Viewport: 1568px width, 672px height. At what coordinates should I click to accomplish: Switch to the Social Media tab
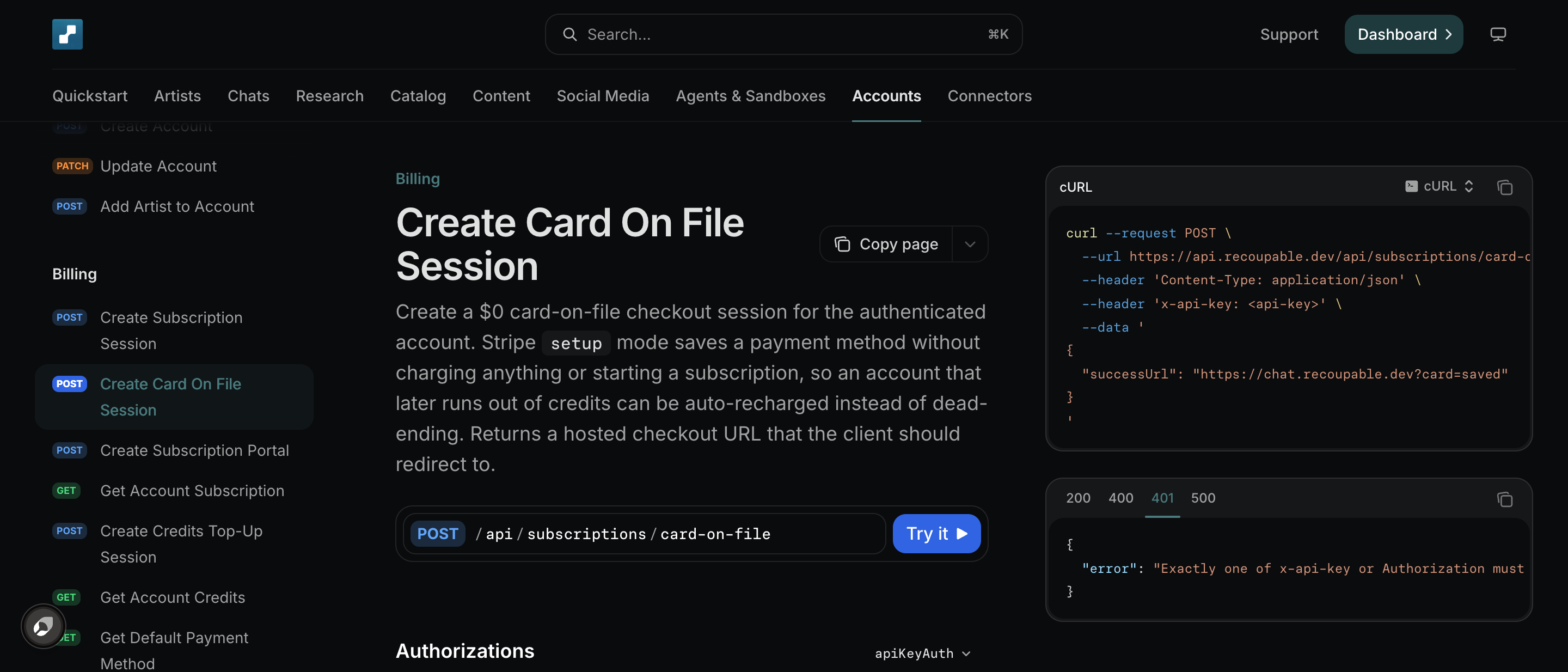click(x=603, y=95)
